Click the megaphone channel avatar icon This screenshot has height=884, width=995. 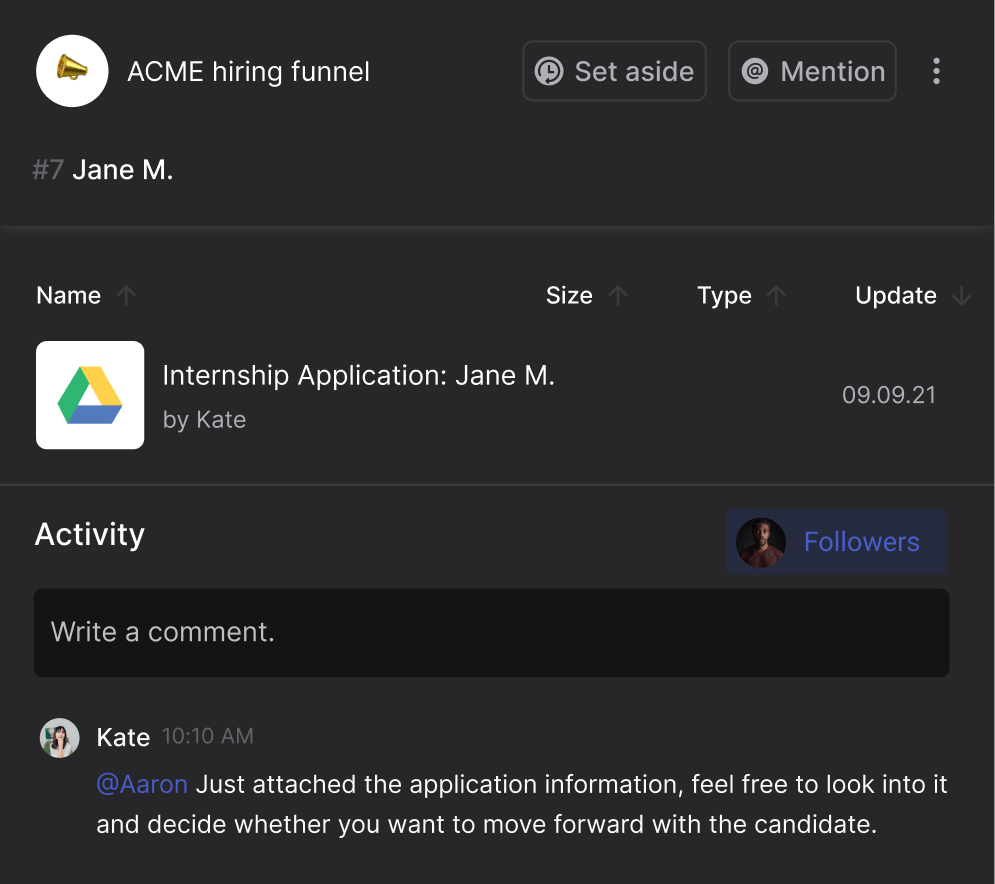(x=72, y=71)
